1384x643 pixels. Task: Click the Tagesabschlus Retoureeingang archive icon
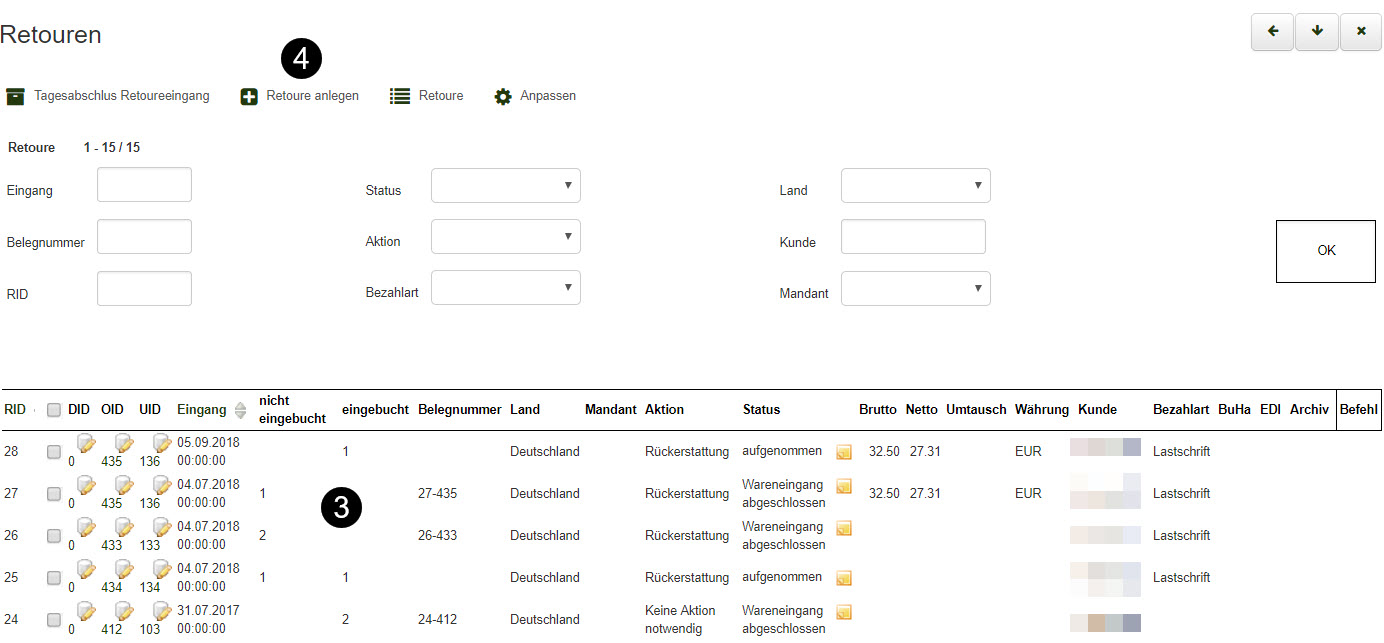(15, 97)
